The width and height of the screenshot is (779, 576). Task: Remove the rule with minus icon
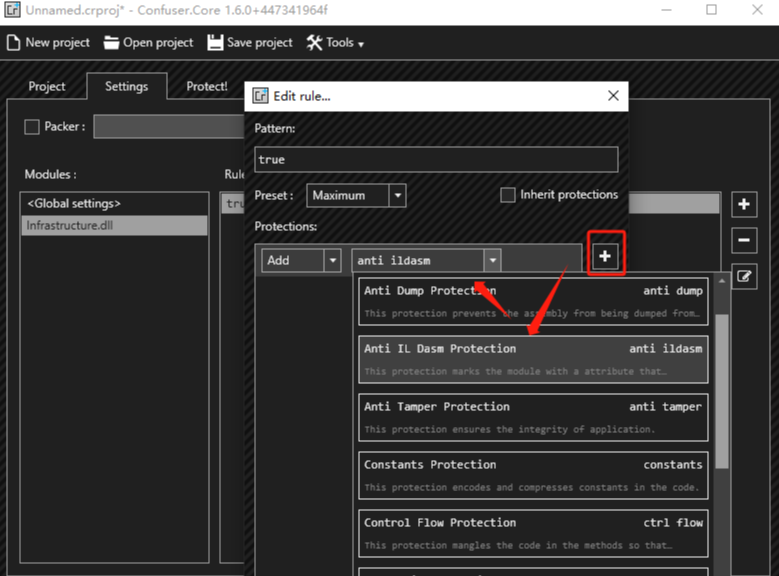744,240
